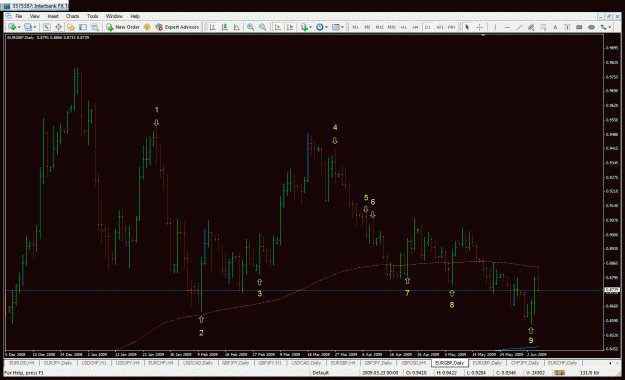Expand the Templates dropdown arrow
Image resolution: width=625 pixels, height=380 pixels.
[x=342, y=27]
